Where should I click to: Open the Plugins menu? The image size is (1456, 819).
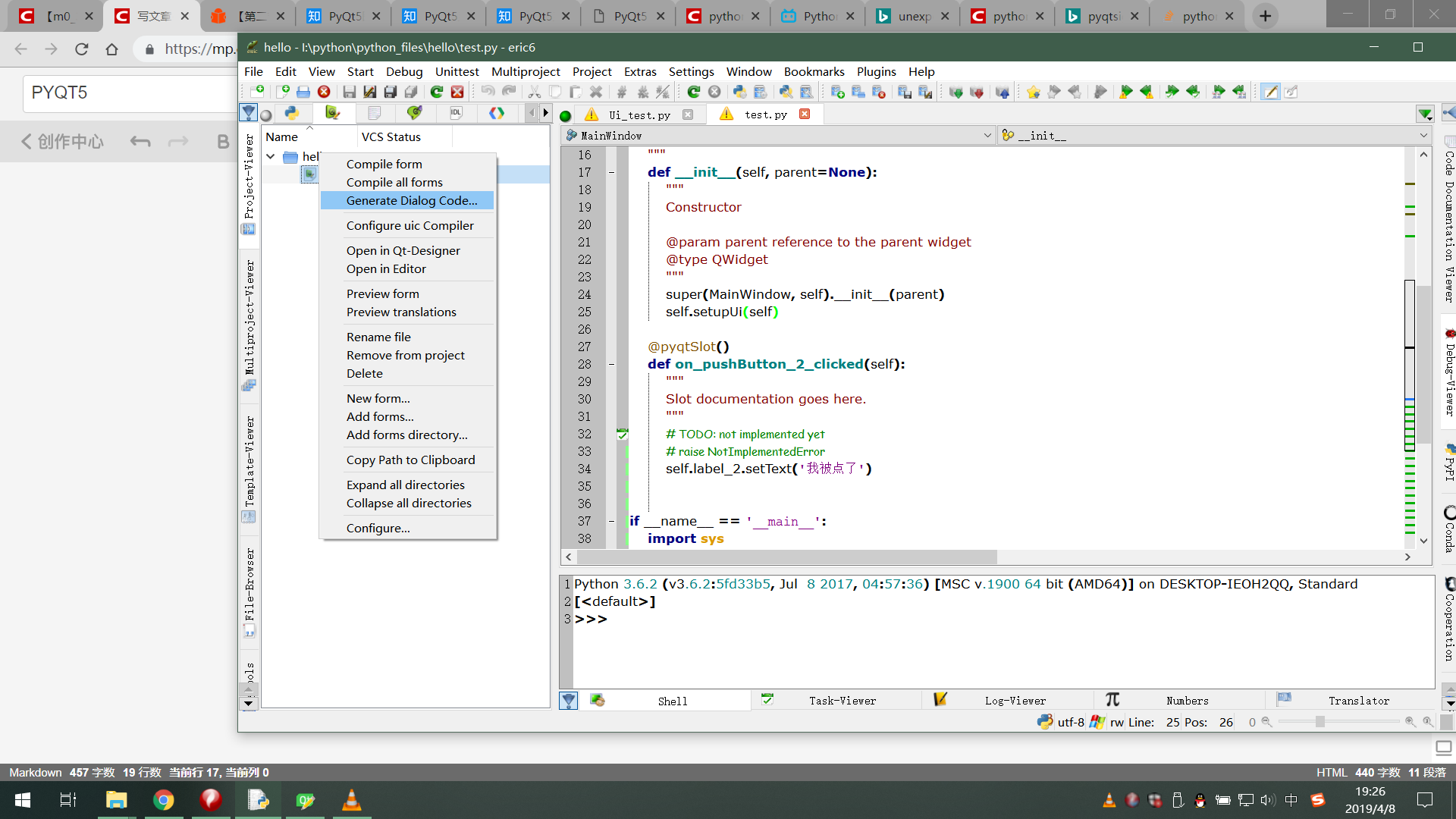pos(876,71)
